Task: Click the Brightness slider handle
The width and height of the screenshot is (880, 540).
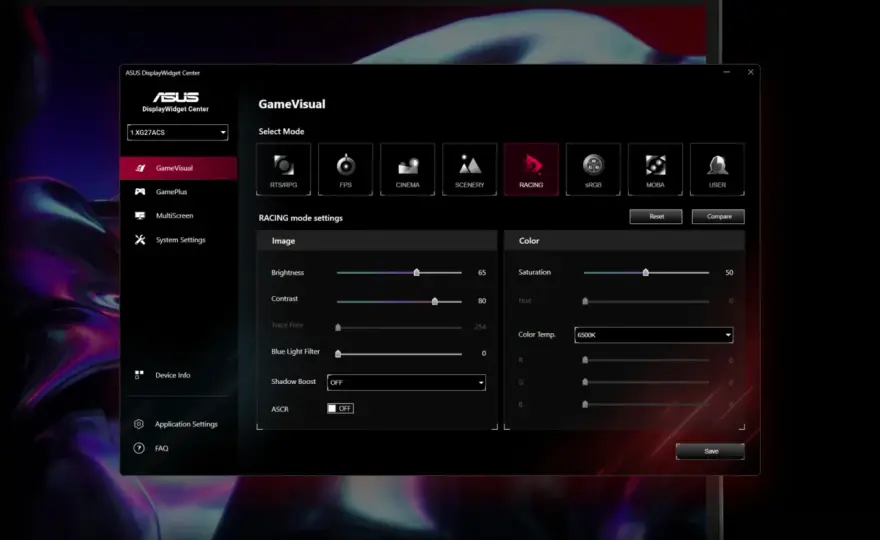Action: (x=416, y=272)
